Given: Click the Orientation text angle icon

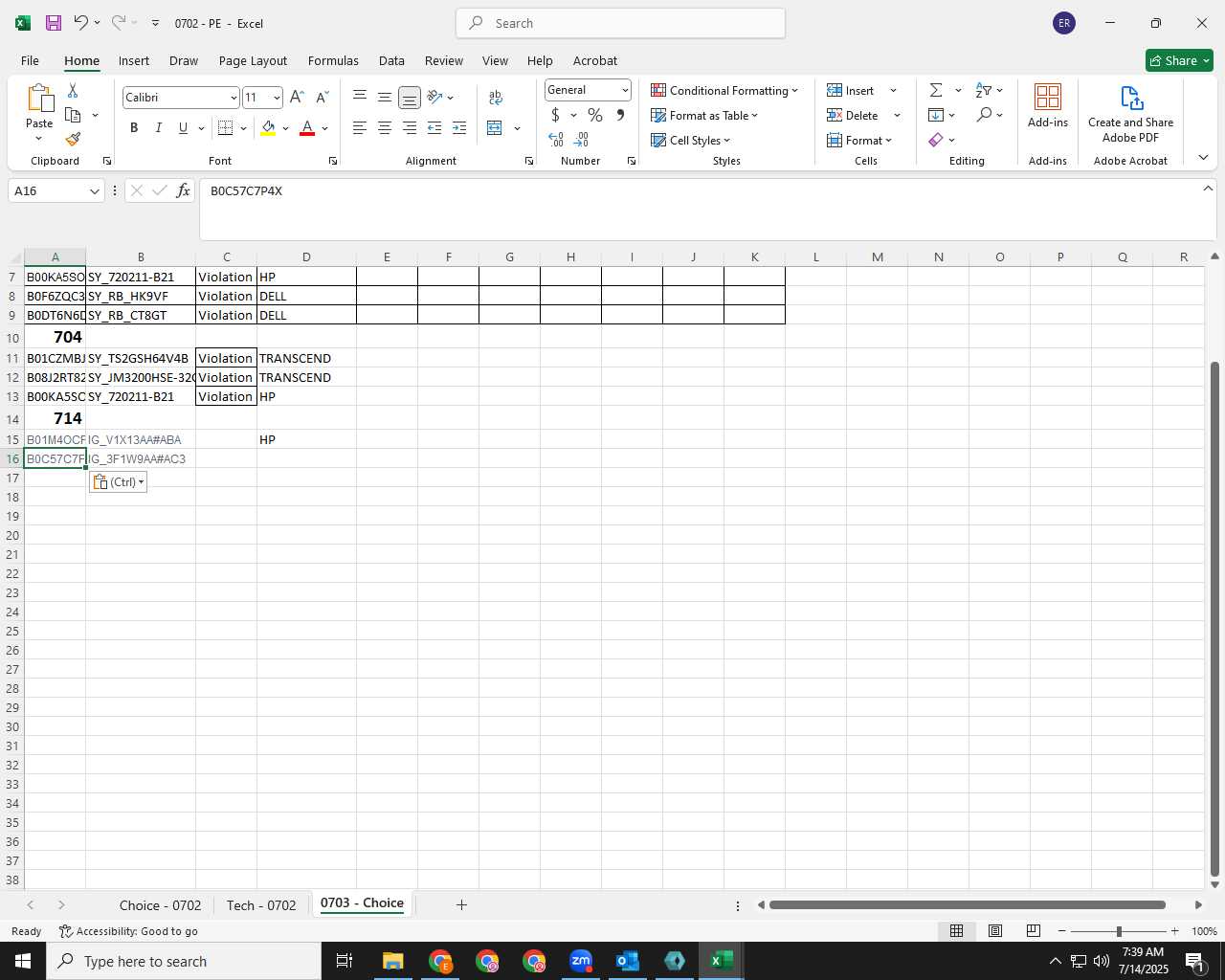Looking at the screenshot, I should pyautogui.click(x=435, y=97).
